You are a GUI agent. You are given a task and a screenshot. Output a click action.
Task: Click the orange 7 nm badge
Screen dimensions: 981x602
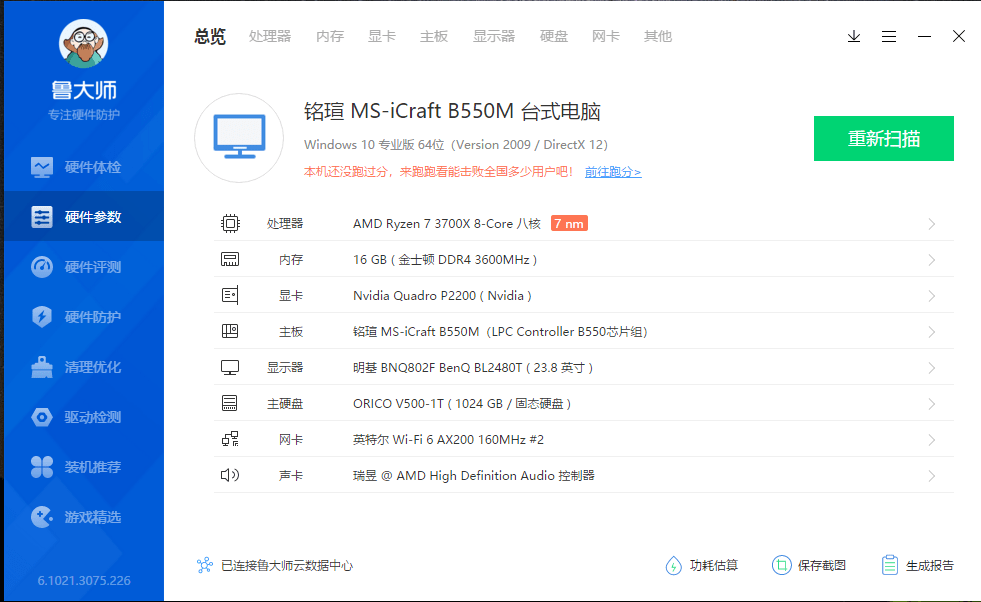click(x=569, y=223)
